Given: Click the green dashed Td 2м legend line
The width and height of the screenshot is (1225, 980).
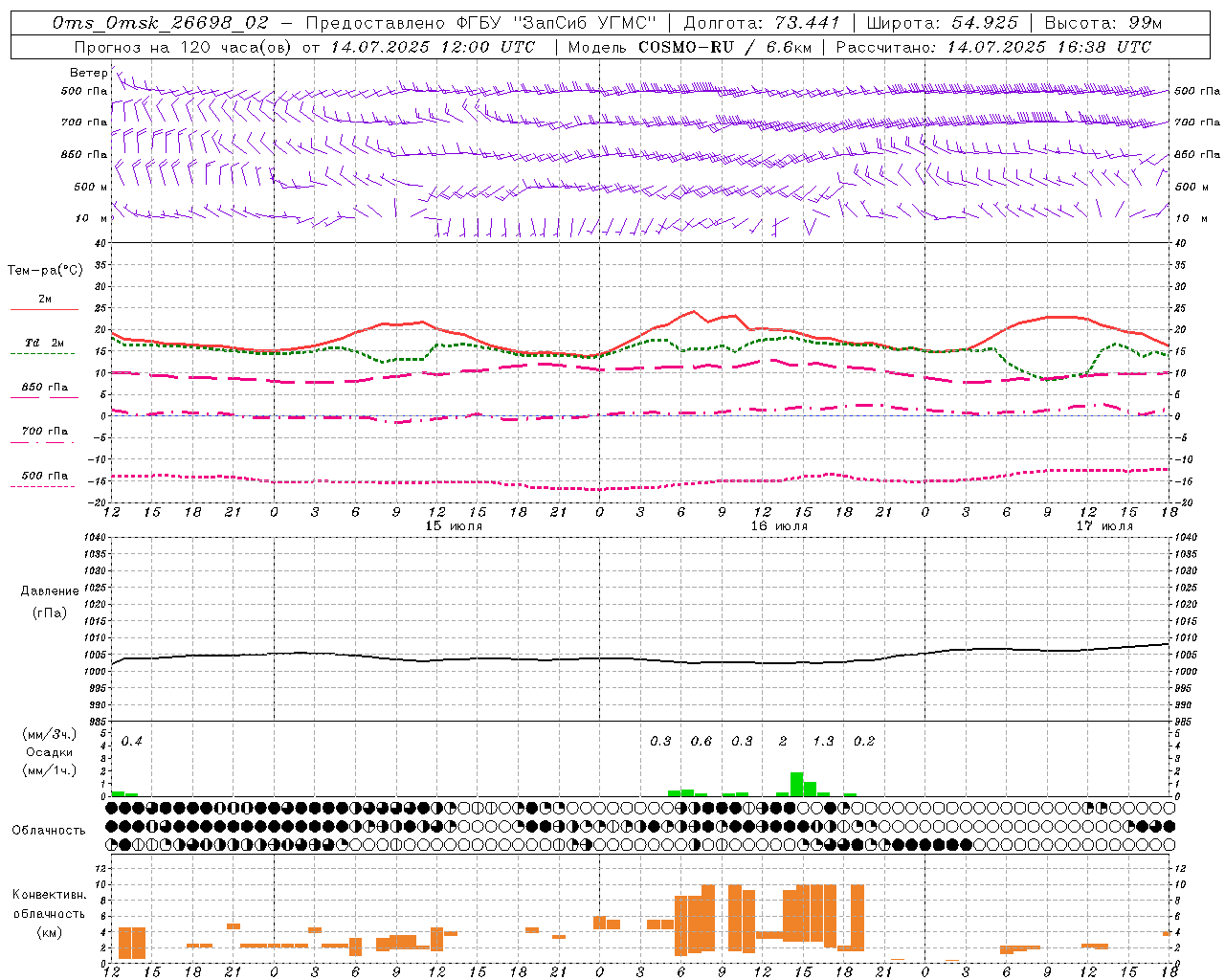Looking at the screenshot, I should 42,354.
